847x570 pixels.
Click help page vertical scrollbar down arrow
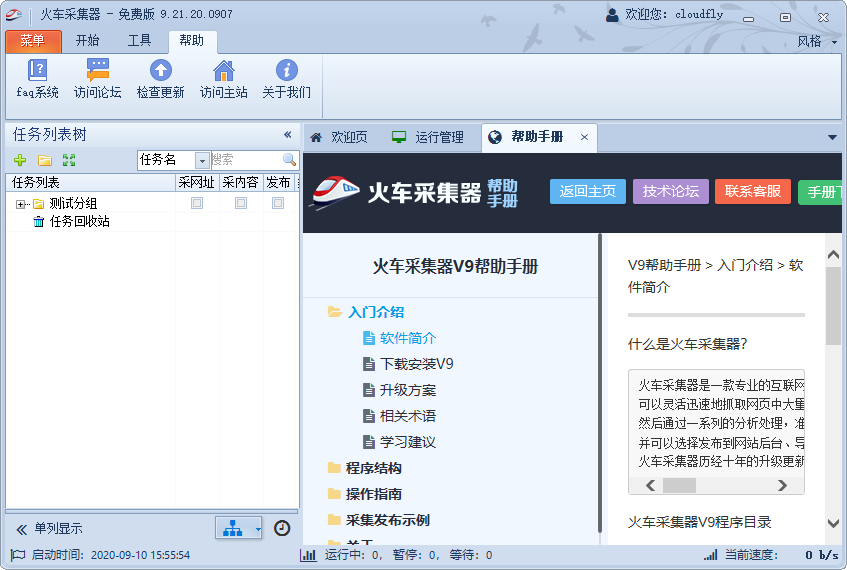833,523
